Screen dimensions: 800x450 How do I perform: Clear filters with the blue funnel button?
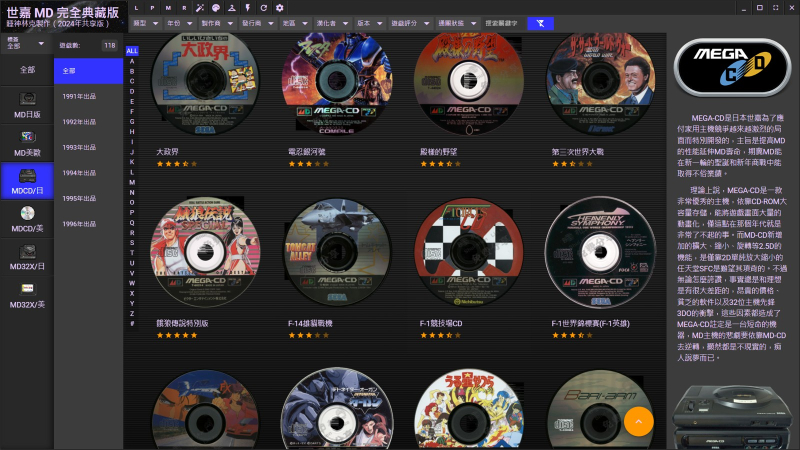click(x=540, y=23)
